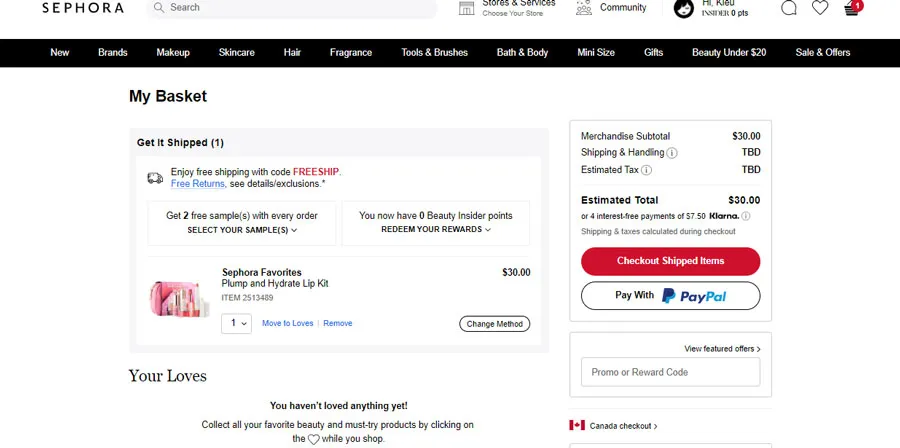This screenshot has height=448, width=900.
Task: Open the Community people icon
Action: pos(584,7)
